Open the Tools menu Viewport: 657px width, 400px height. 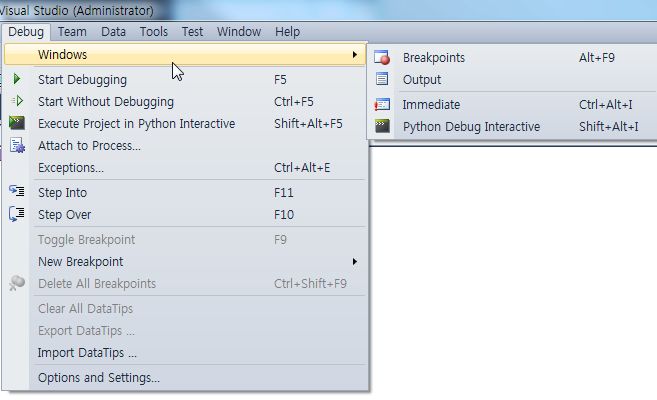[x=154, y=32]
